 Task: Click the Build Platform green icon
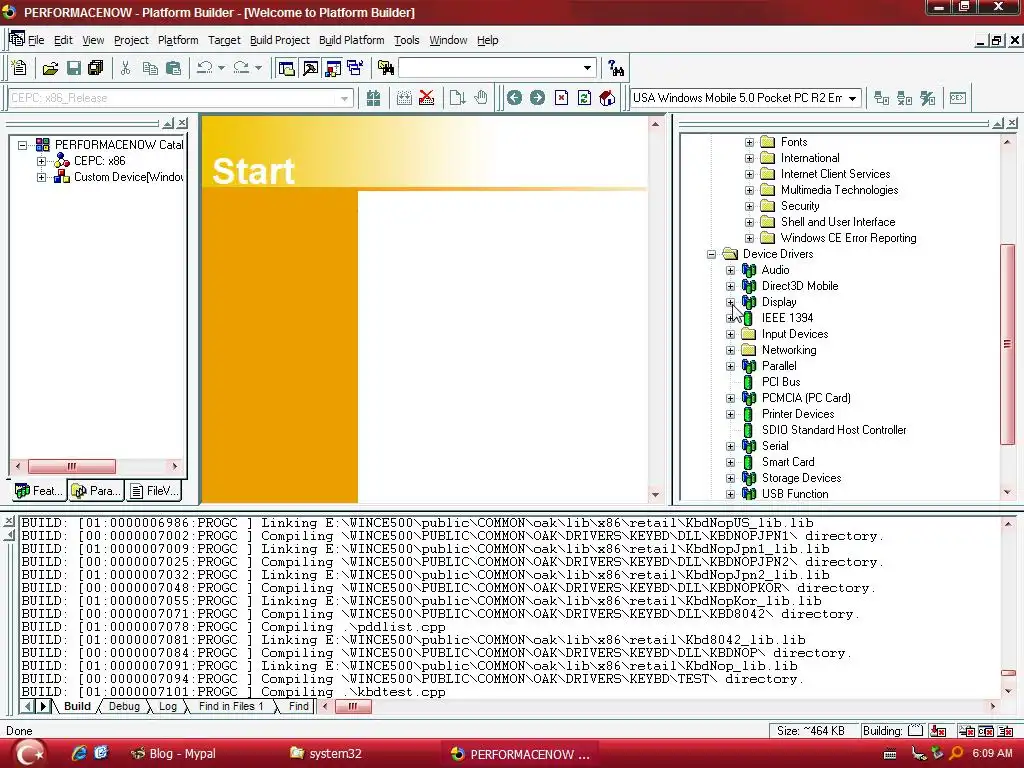click(374, 98)
